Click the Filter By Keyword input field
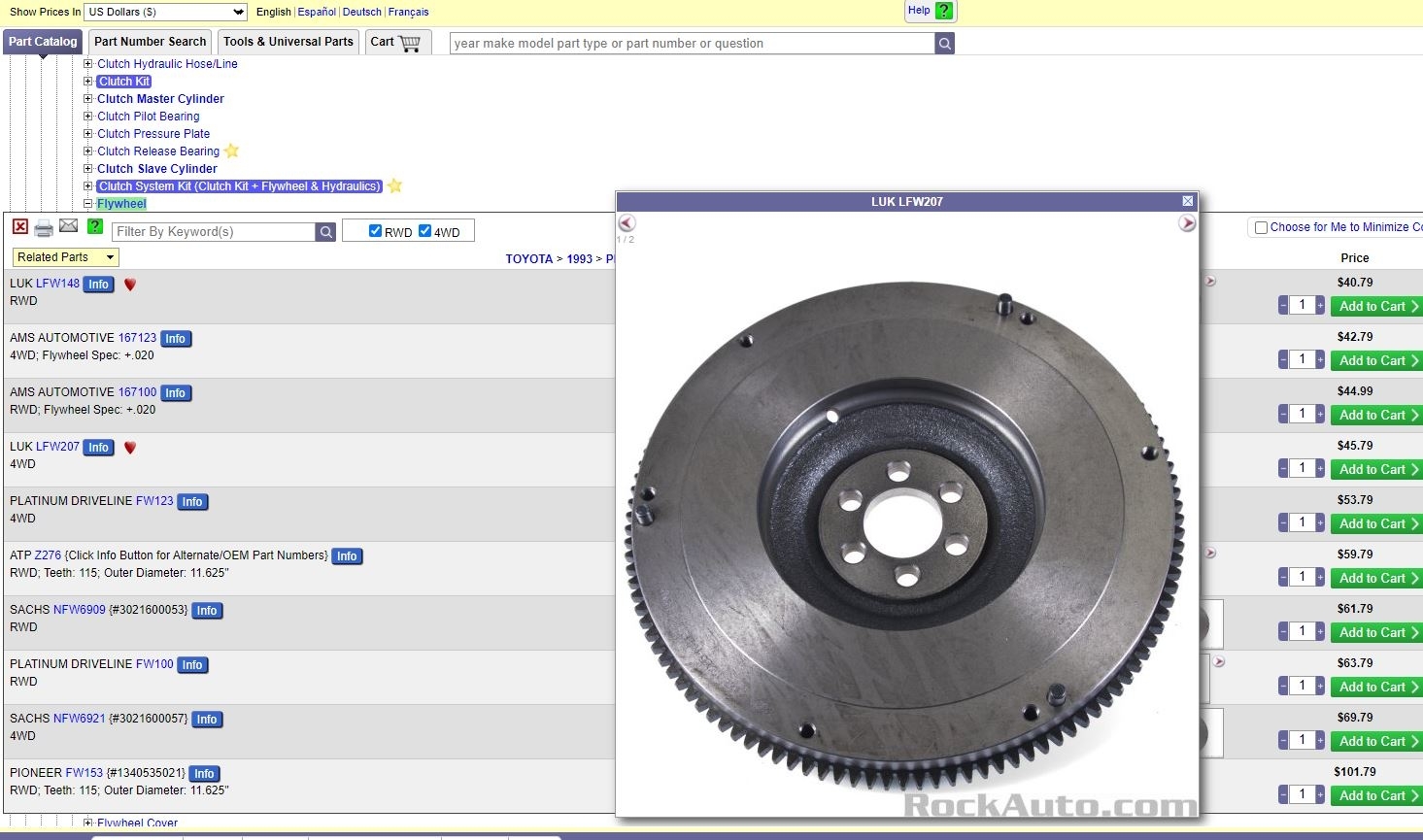The image size is (1423, 840). (x=214, y=232)
